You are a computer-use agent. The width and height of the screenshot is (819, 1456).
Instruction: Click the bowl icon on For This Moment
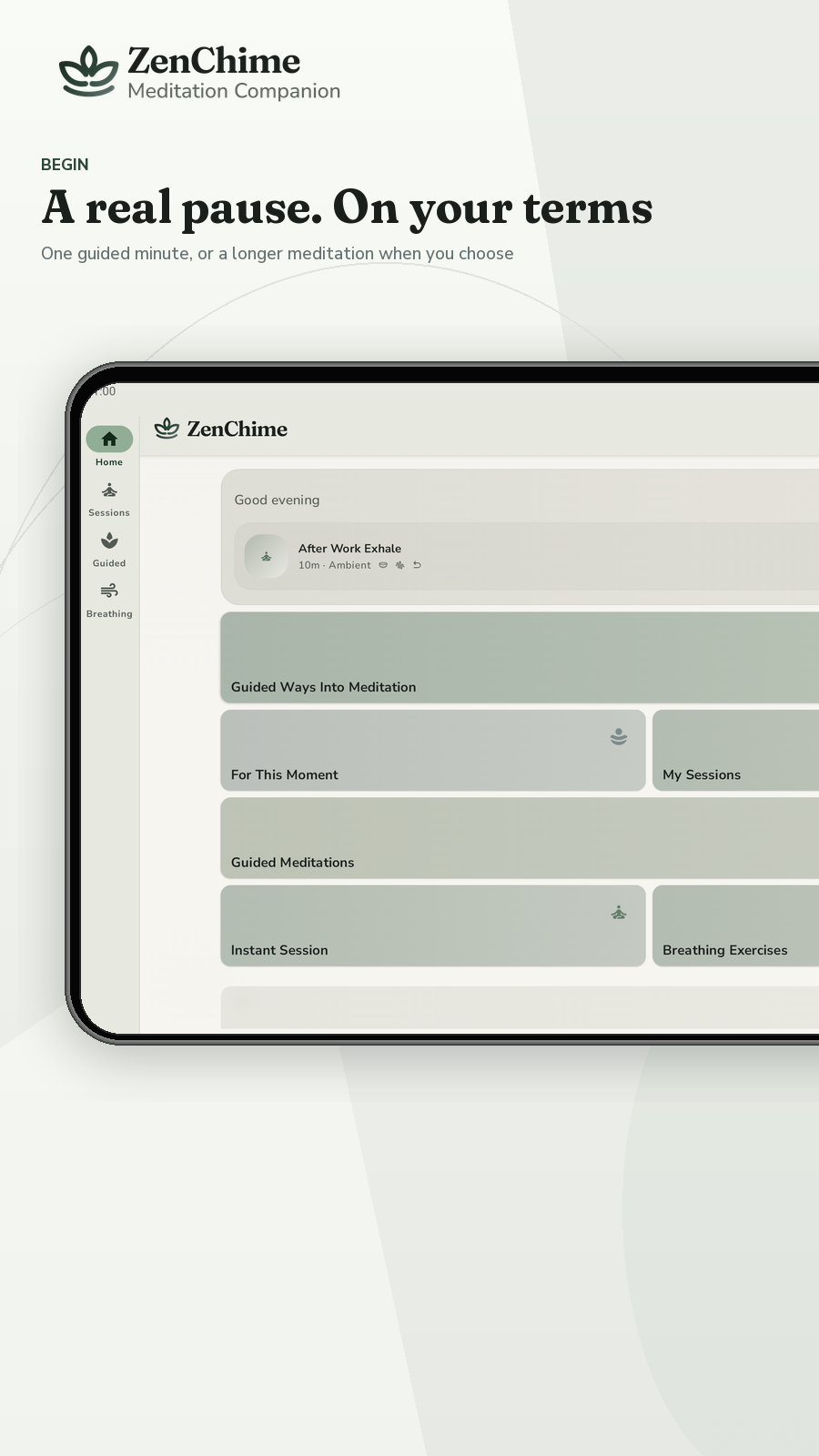pyautogui.click(x=619, y=736)
